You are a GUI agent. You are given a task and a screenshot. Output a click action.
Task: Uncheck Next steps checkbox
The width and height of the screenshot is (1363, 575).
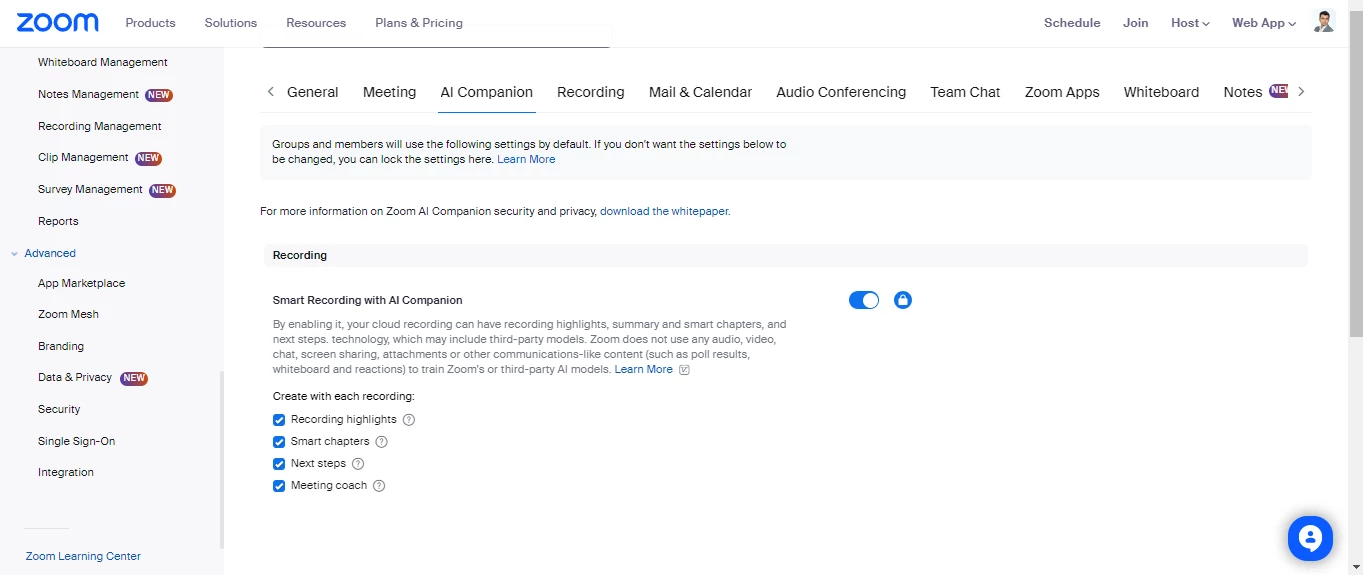(279, 464)
